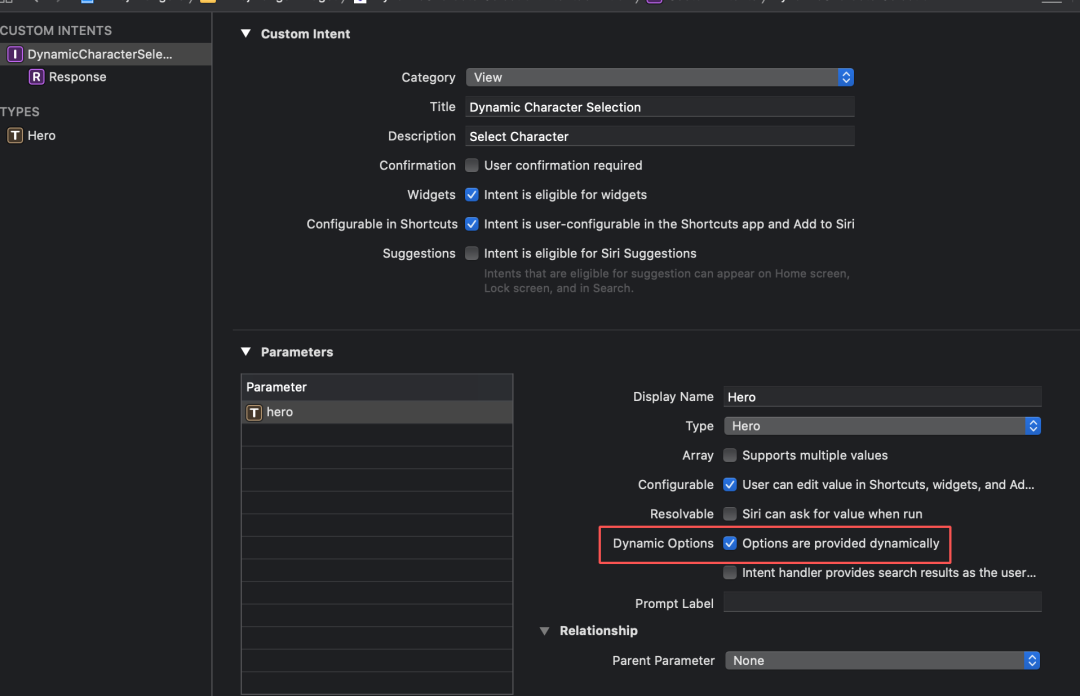The height and width of the screenshot is (696, 1080).
Task: Enable User confirmation required checkbox
Action: click(472, 165)
